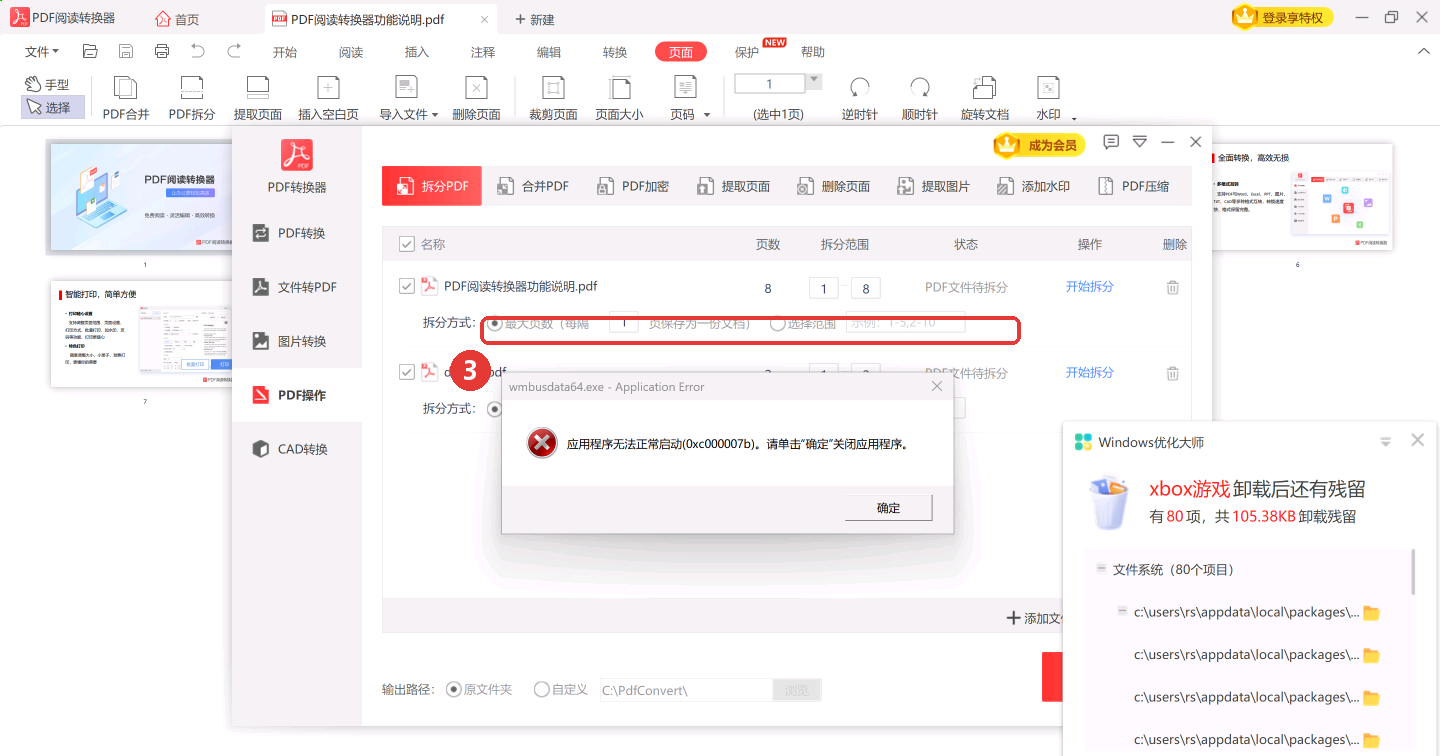Switch to the PDF加密 tab
The height and width of the screenshot is (756, 1440).
[633, 186]
